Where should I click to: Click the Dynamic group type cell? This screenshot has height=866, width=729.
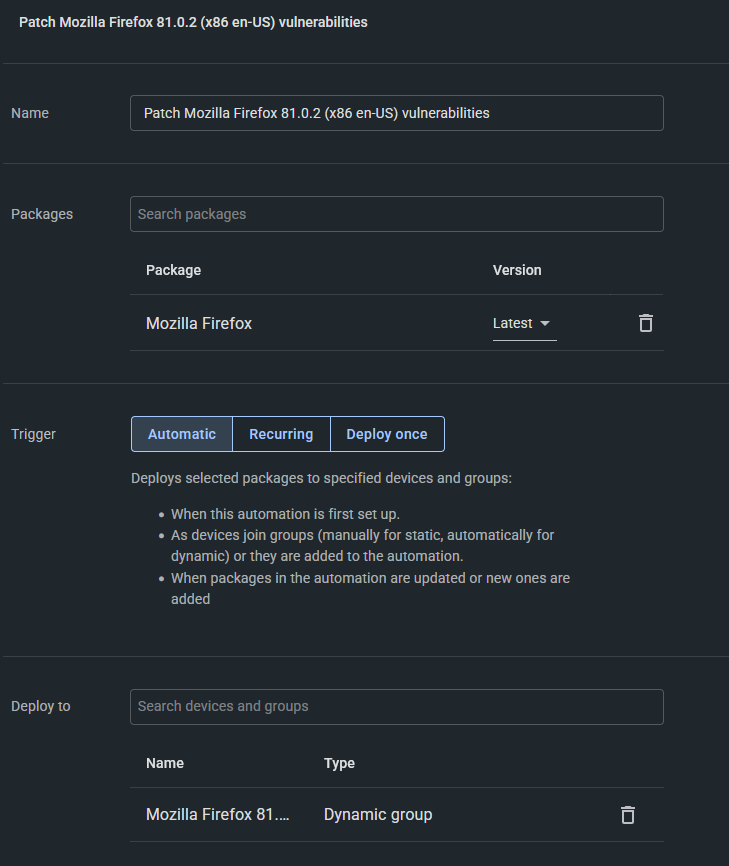click(x=378, y=815)
